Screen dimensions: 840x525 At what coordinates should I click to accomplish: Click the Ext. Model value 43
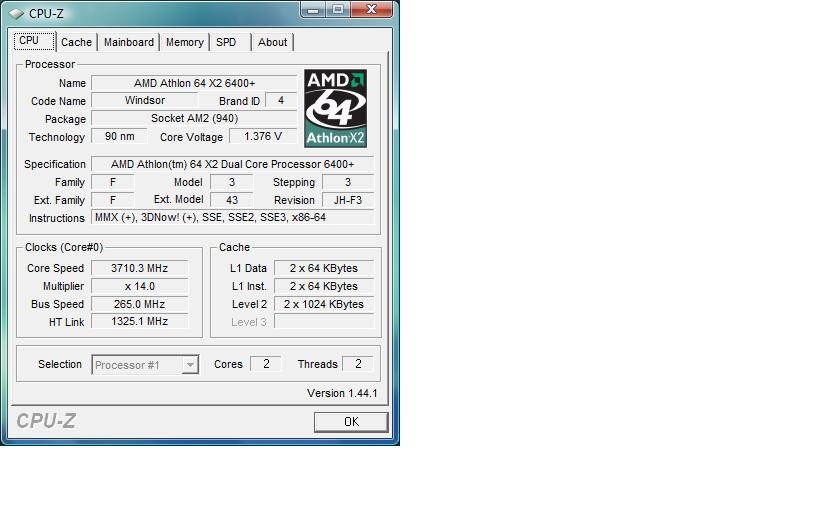point(231,200)
